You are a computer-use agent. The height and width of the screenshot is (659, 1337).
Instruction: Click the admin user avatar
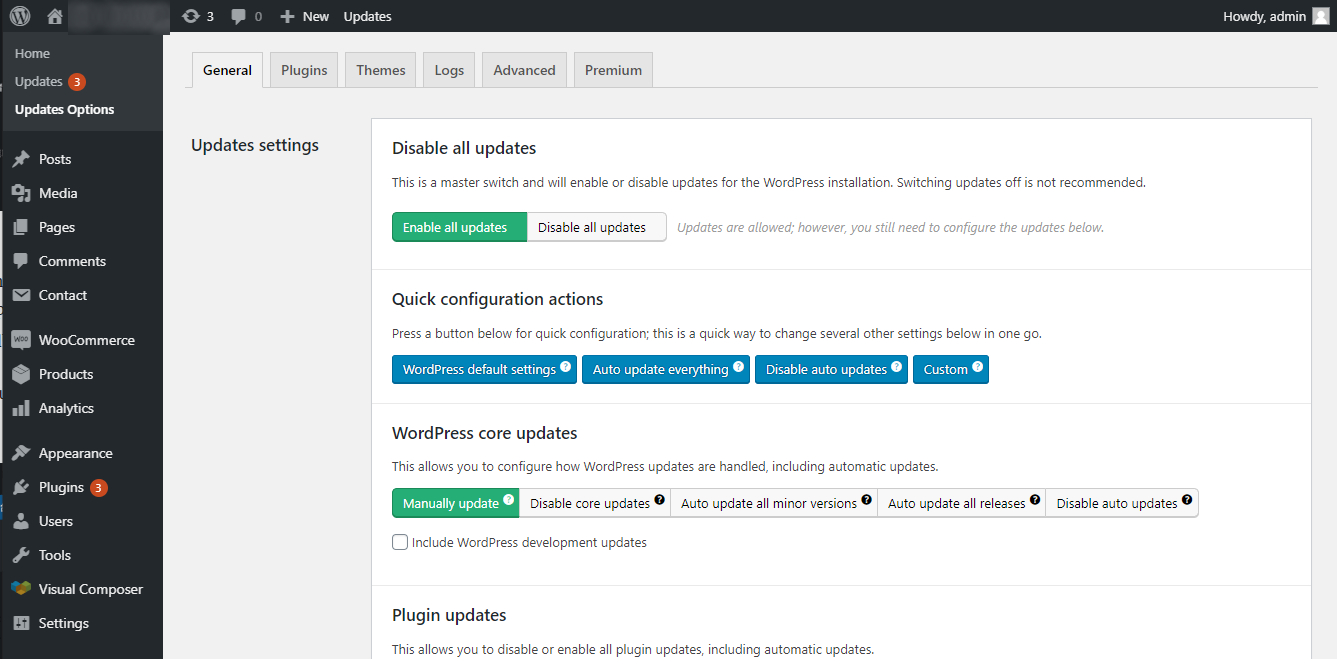pyautogui.click(x=1320, y=16)
